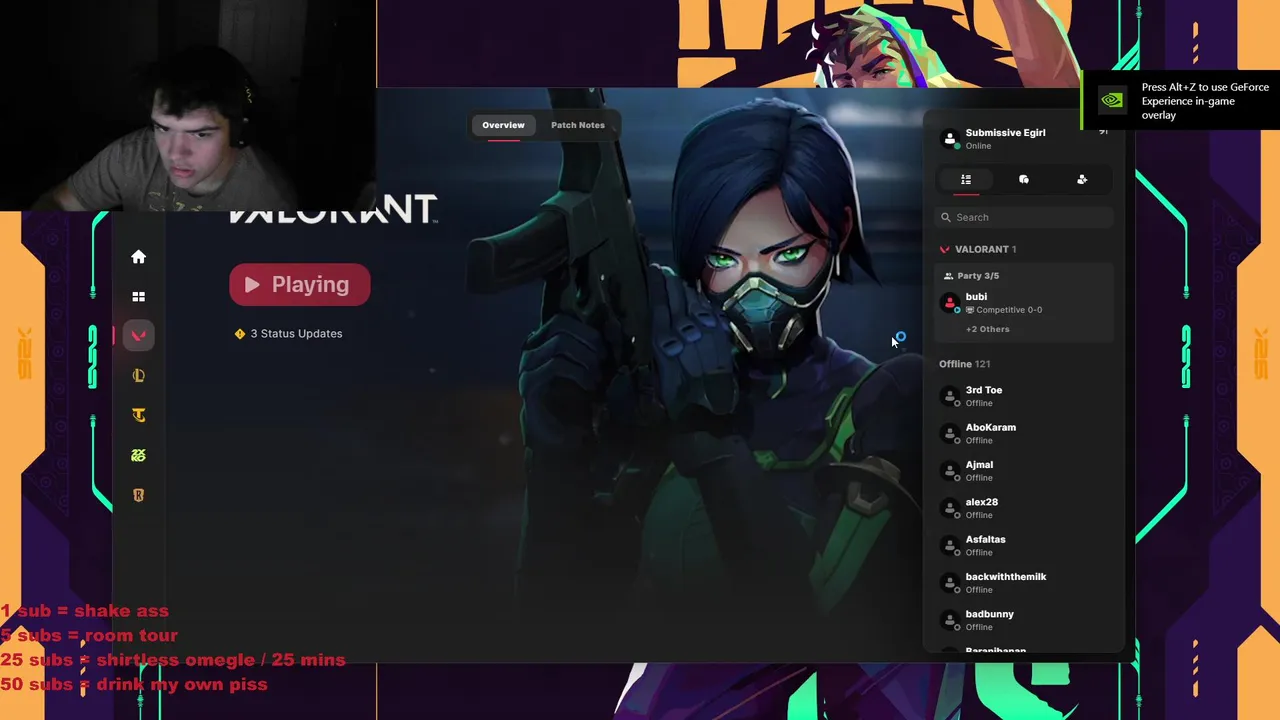Click the NVIDIA GeForce overlay logo
This screenshot has width=1280, height=720.
[1112, 100]
